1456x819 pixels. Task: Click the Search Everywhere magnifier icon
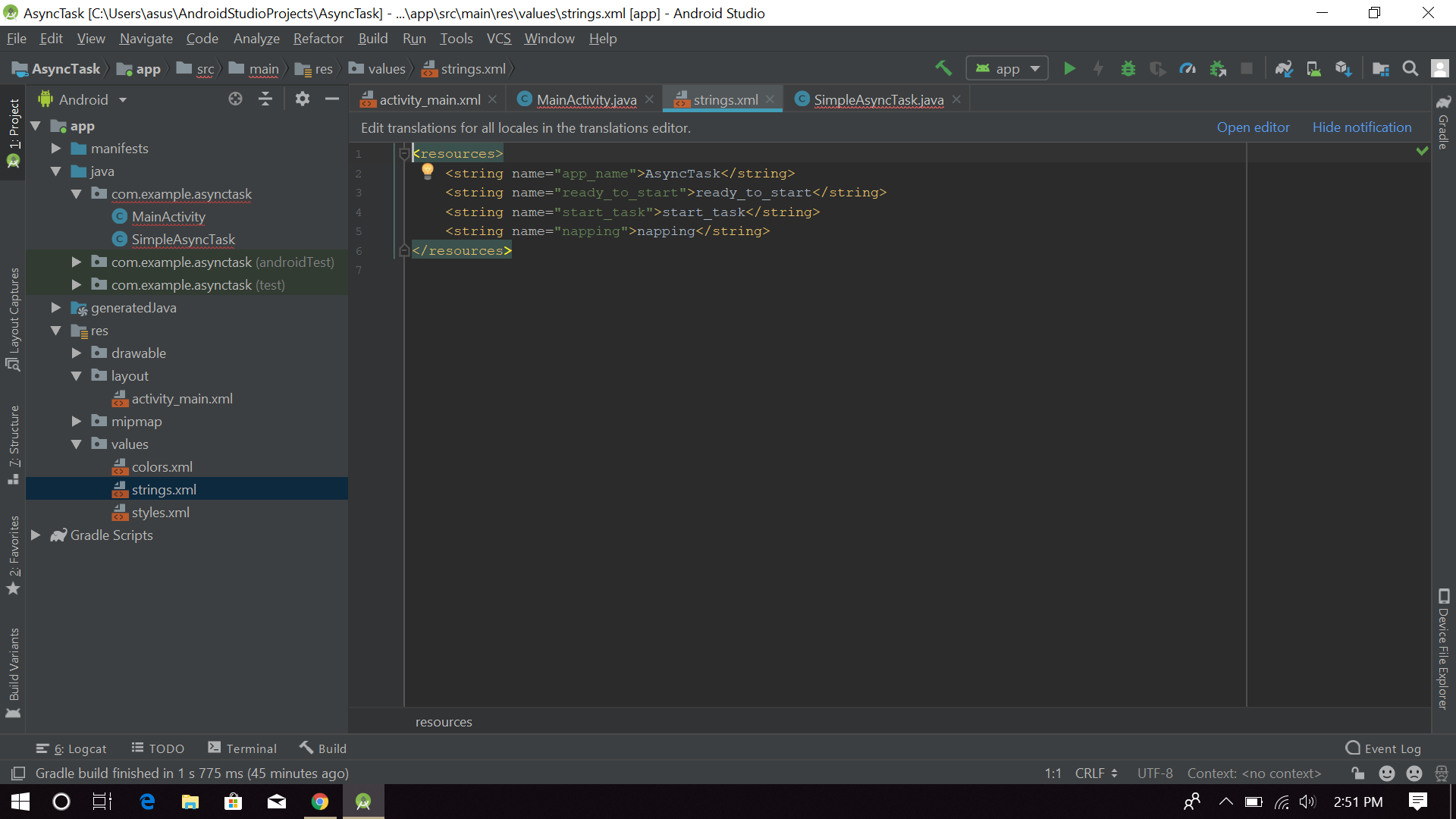click(x=1410, y=68)
